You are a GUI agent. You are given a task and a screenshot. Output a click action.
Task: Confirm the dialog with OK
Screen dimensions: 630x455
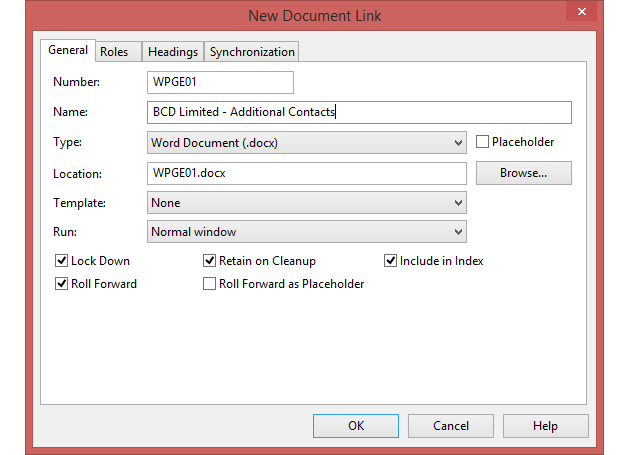(355, 426)
